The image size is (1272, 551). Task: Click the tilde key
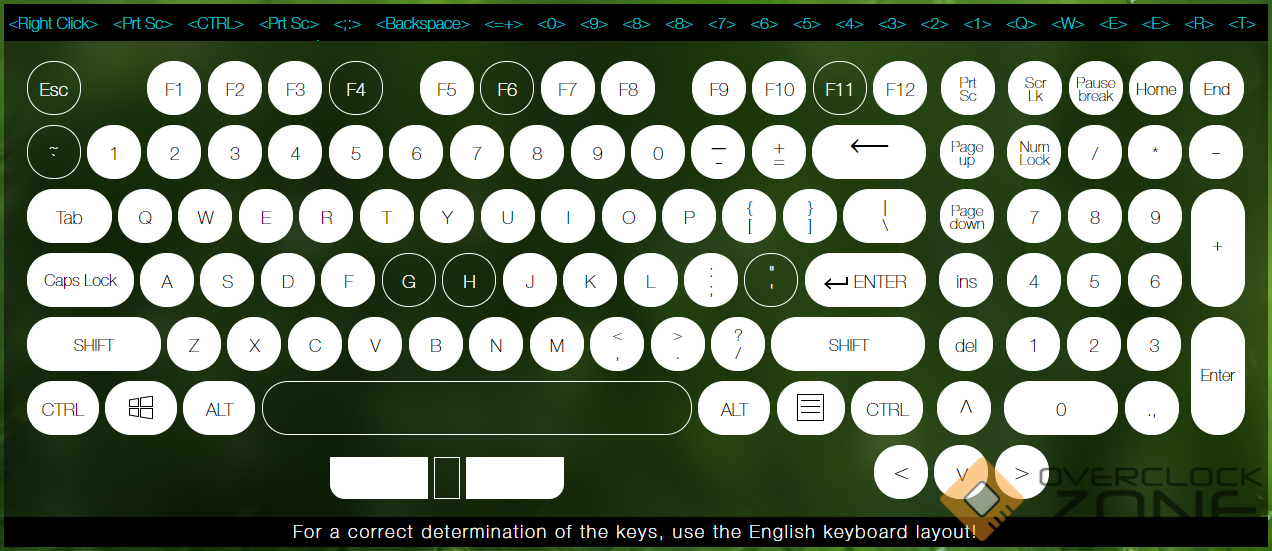[x=53, y=152]
